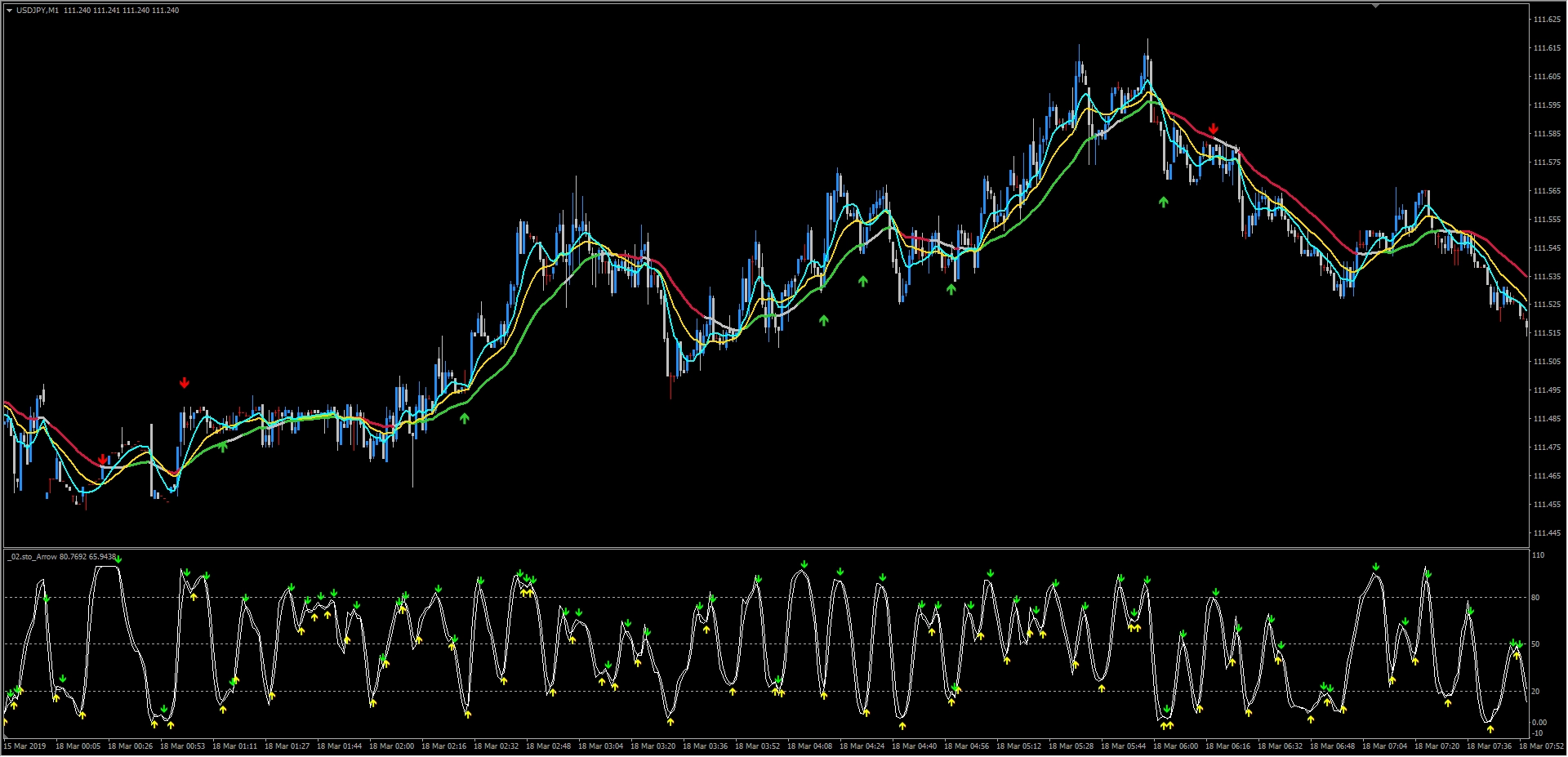Select the leftmost green up arrow on price chart
1568x757 pixels.
[223, 447]
